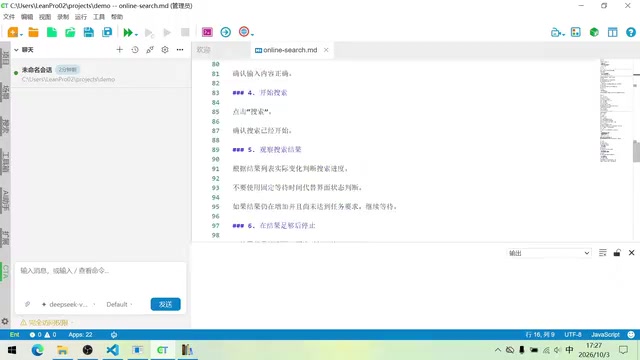
Task: Click the plug connection icon in chat header
Action: [150, 49]
